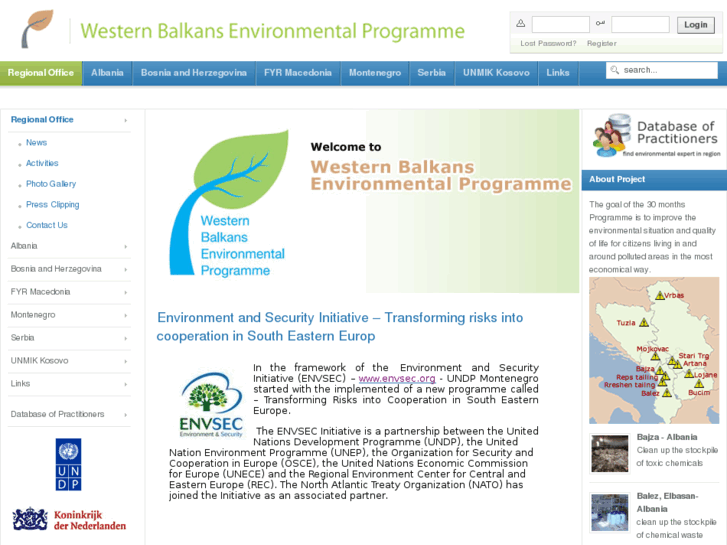Image resolution: width=727 pixels, height=545 pixels.
Task: Click the Balez, Elbasan-Albania heading
Action: (668, 502)
